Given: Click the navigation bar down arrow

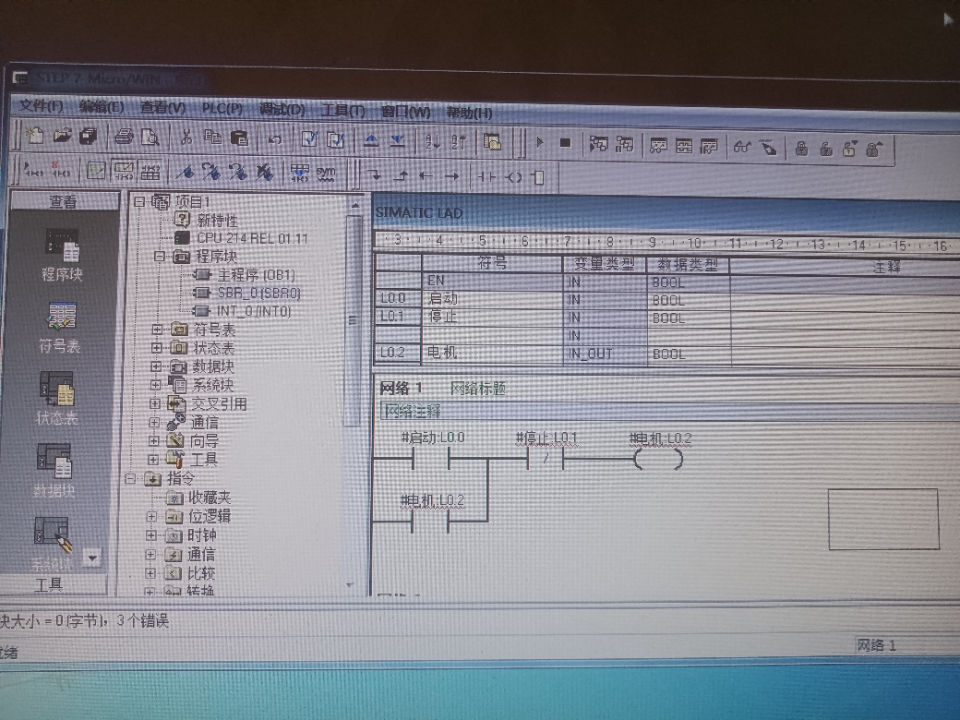Looking at the screenshot, I should [92, 558].
